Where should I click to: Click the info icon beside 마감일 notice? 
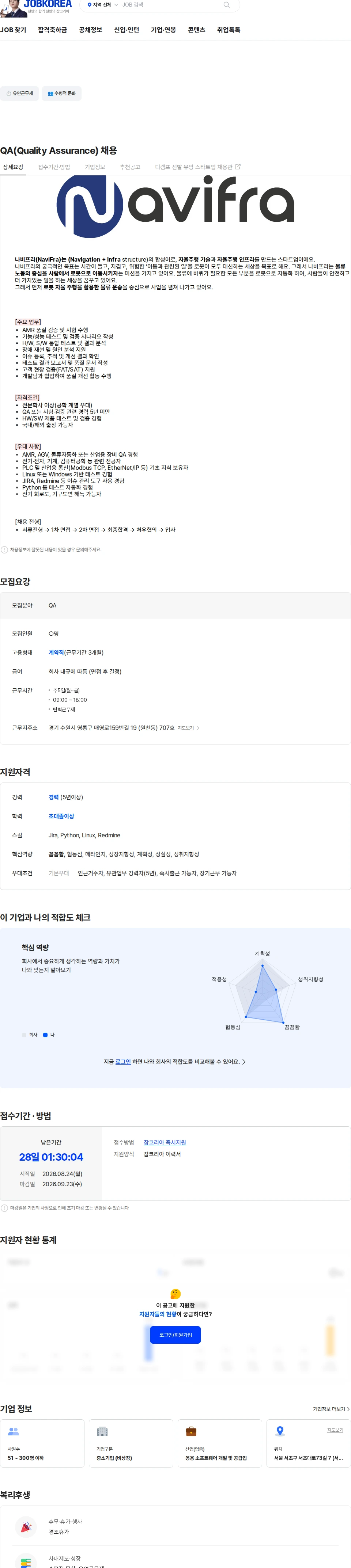pos(4,1208)
